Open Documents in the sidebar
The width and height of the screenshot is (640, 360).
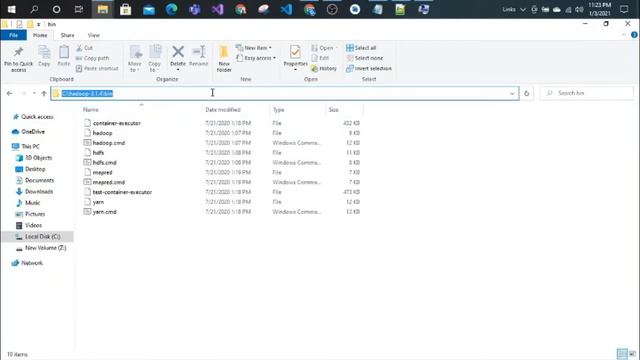pos(39,180)
